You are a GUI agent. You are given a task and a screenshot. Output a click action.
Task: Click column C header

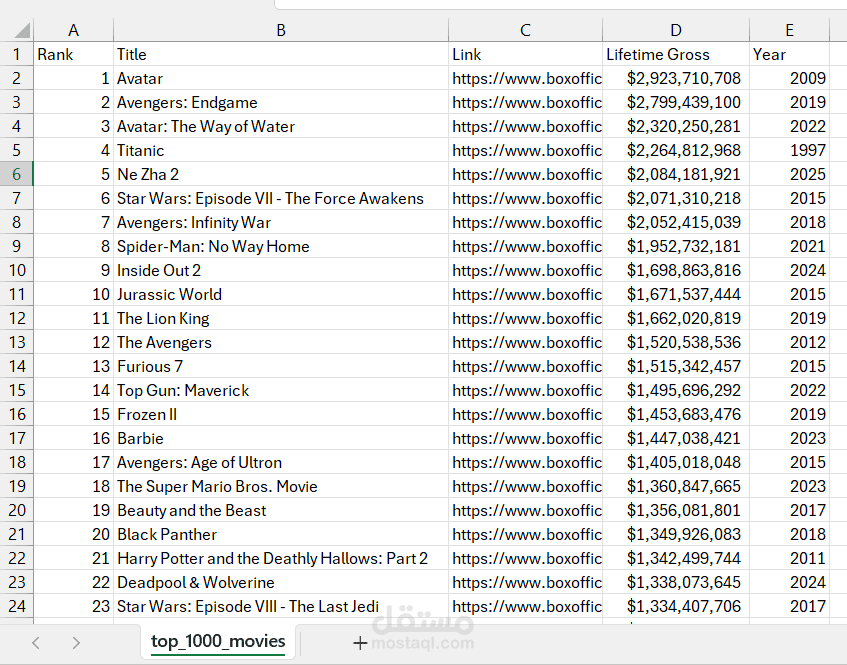[x=525, y=30]
